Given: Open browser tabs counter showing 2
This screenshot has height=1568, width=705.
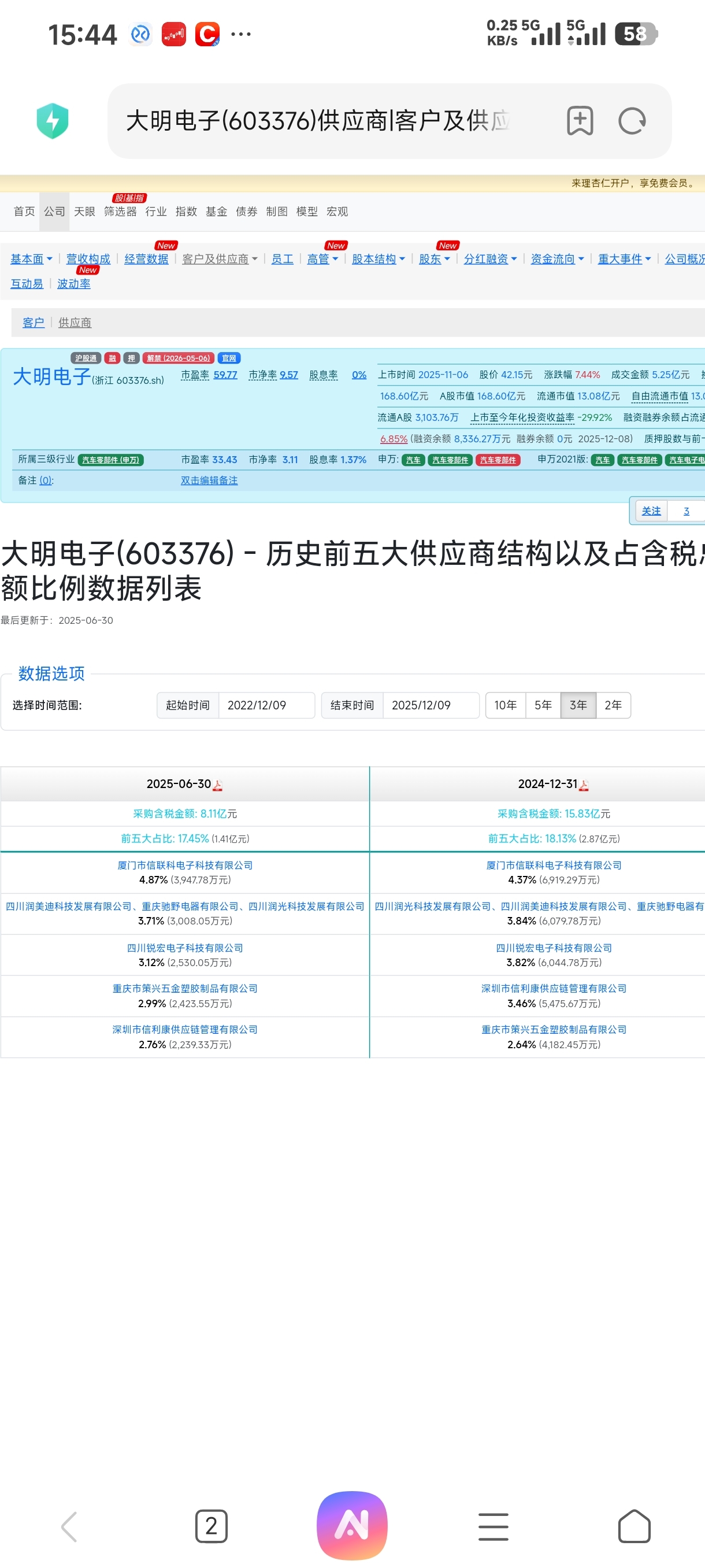Looking at the screenshot, I should pyautogui.click(x=211, y=1526).
